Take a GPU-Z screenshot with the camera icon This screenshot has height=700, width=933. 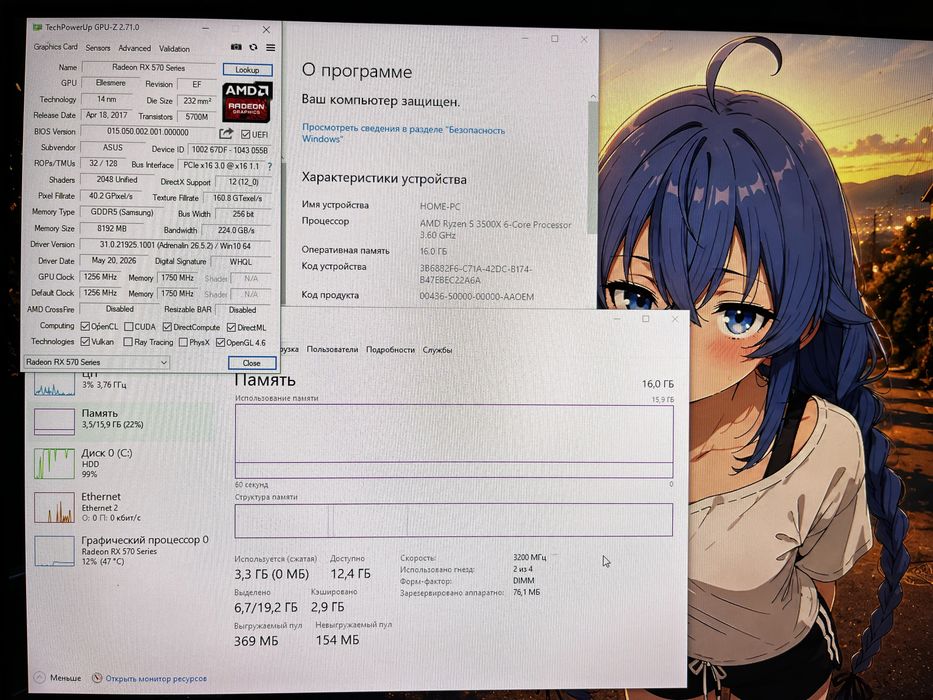236,47
